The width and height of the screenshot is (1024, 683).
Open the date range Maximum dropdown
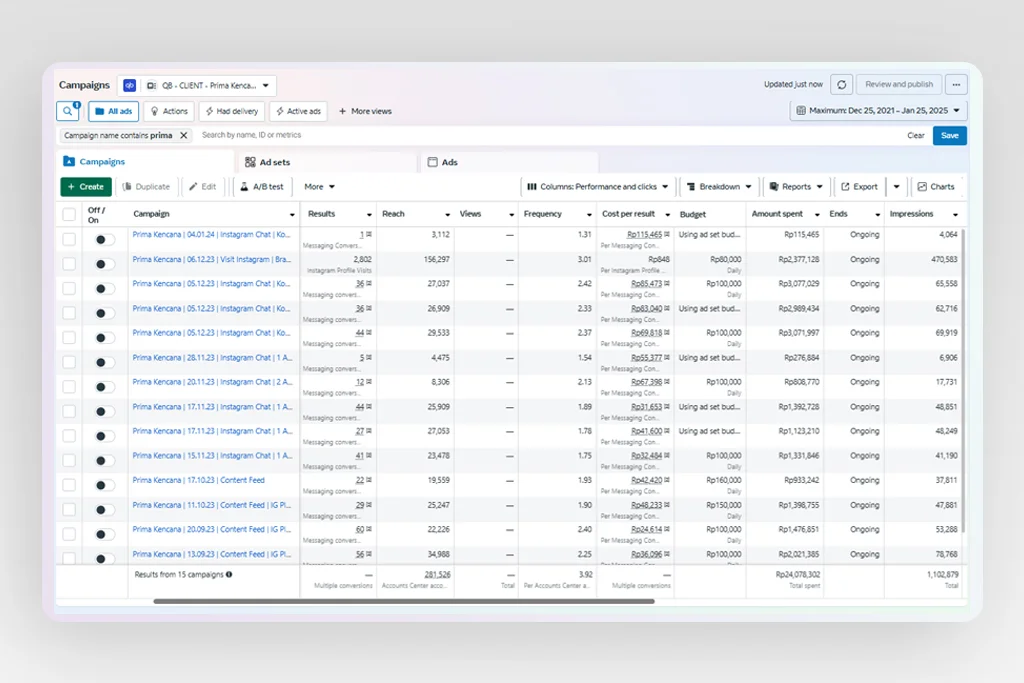point(878,111)
